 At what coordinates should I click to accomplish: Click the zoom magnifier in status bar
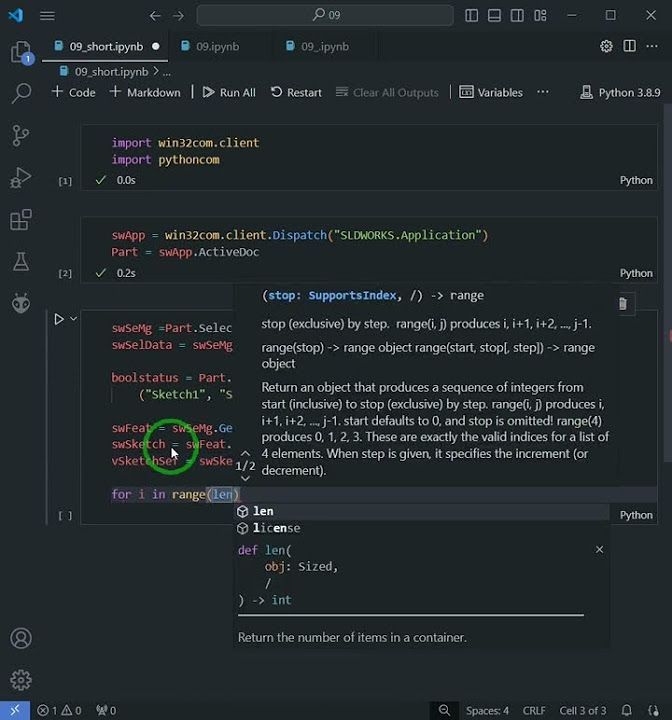(444, 710)
